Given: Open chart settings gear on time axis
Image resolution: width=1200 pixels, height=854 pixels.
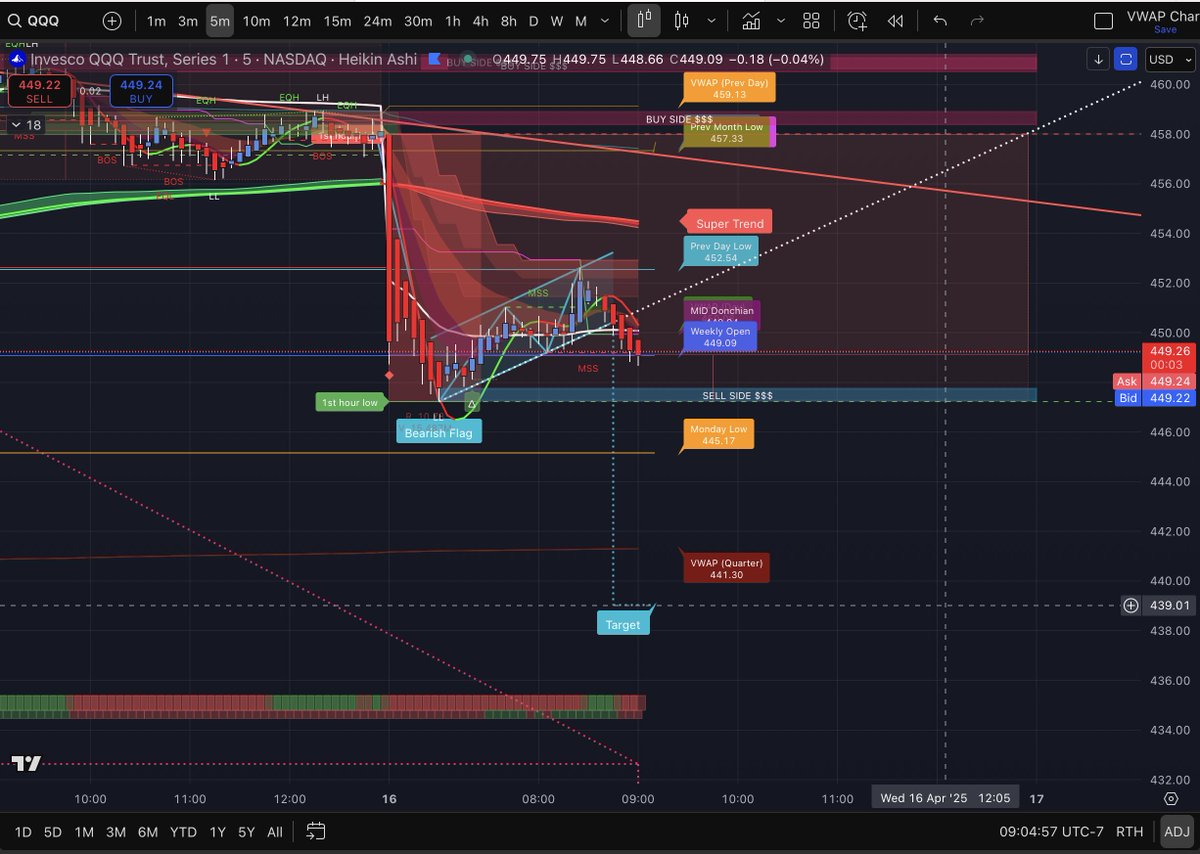Looking at the screenshot, I should (1170, 799).
